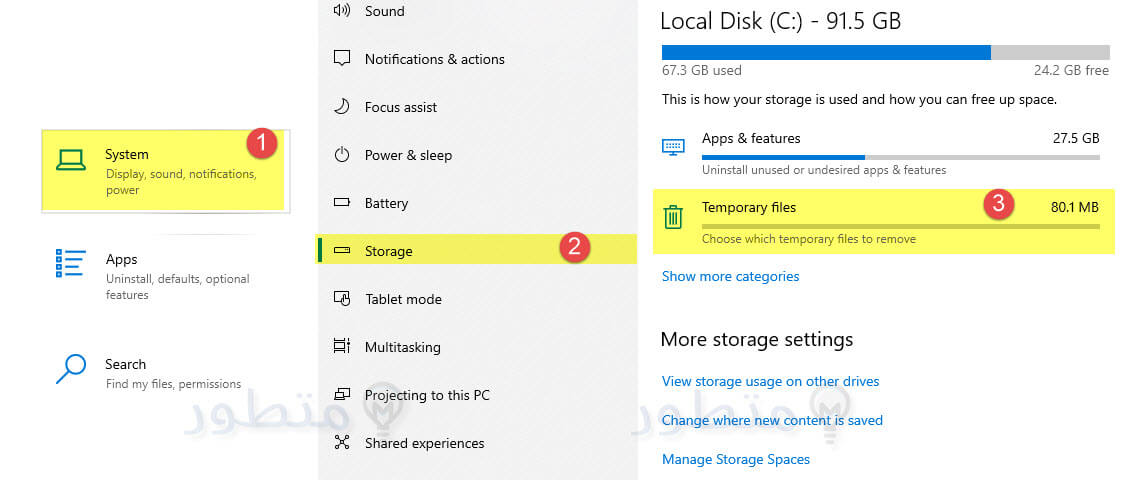Viewport: 1128px width, 480px height.
Task: Open View storage usage on other drives
Action: pos(770,381)
